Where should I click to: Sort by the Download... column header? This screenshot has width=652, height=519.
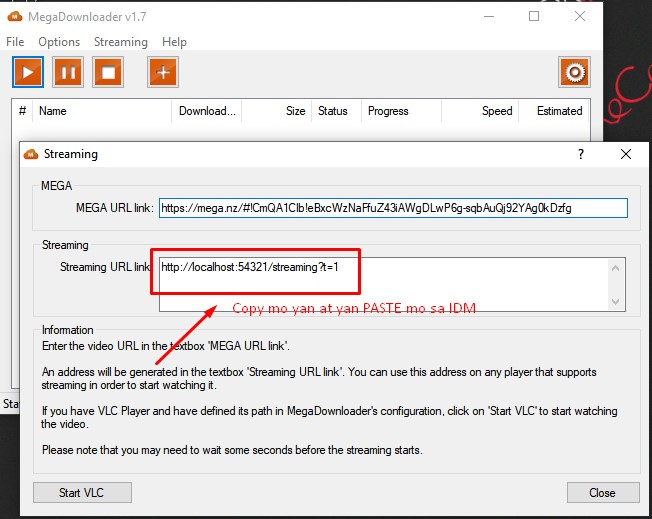point(207,111)
